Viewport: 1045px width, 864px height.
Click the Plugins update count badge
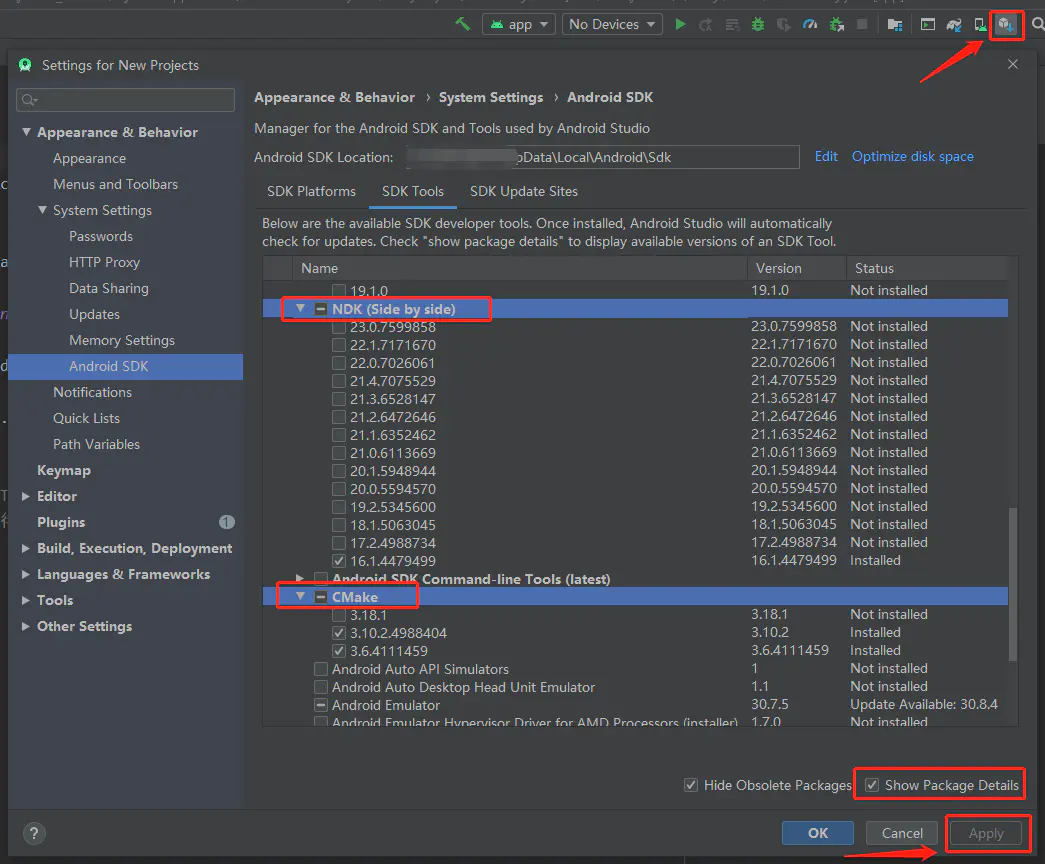(227, 522)
